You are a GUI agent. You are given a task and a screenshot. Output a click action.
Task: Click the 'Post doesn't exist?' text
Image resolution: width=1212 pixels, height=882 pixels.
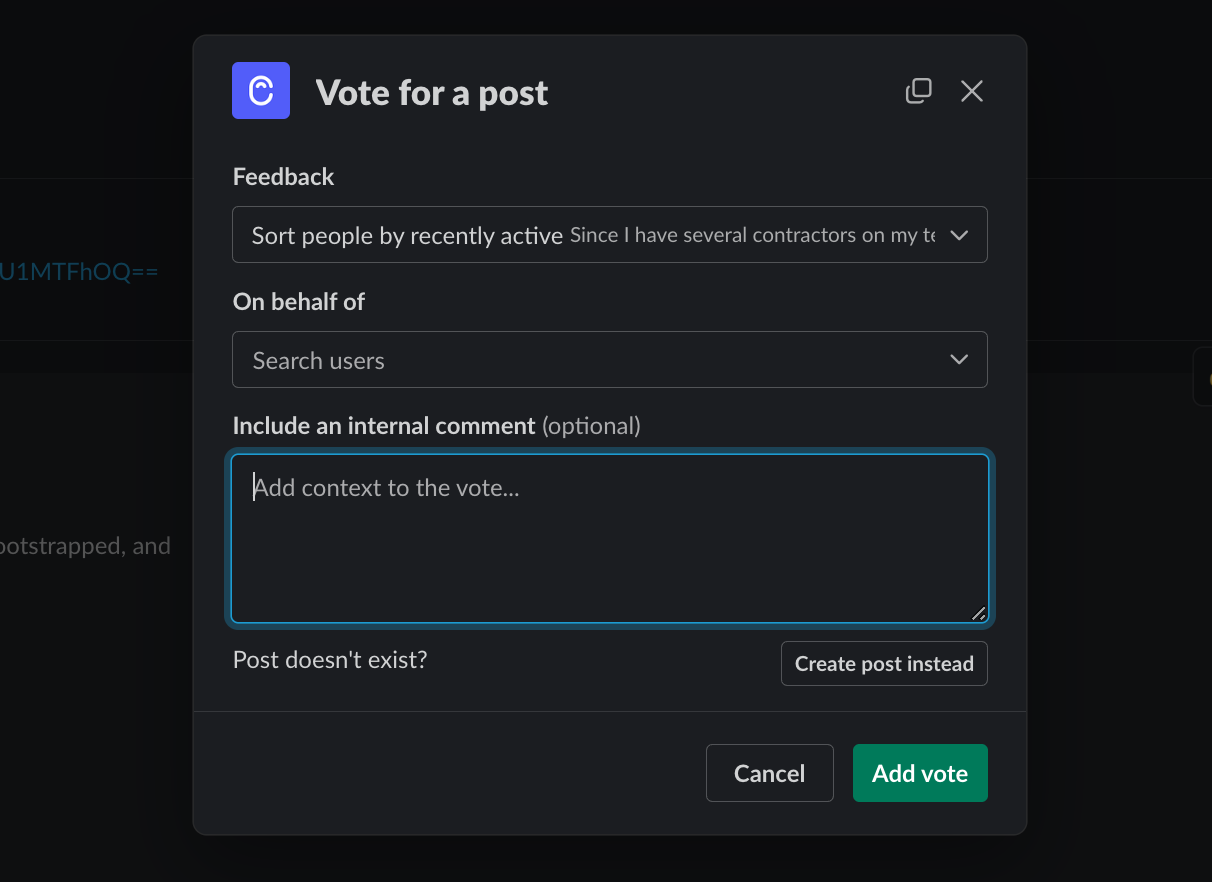point(330,660)
